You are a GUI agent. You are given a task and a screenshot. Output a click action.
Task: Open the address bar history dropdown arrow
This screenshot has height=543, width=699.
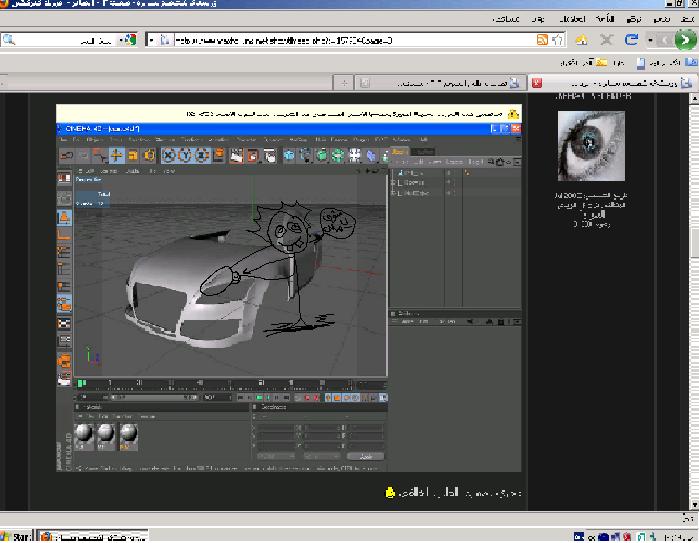coord(152,40)
